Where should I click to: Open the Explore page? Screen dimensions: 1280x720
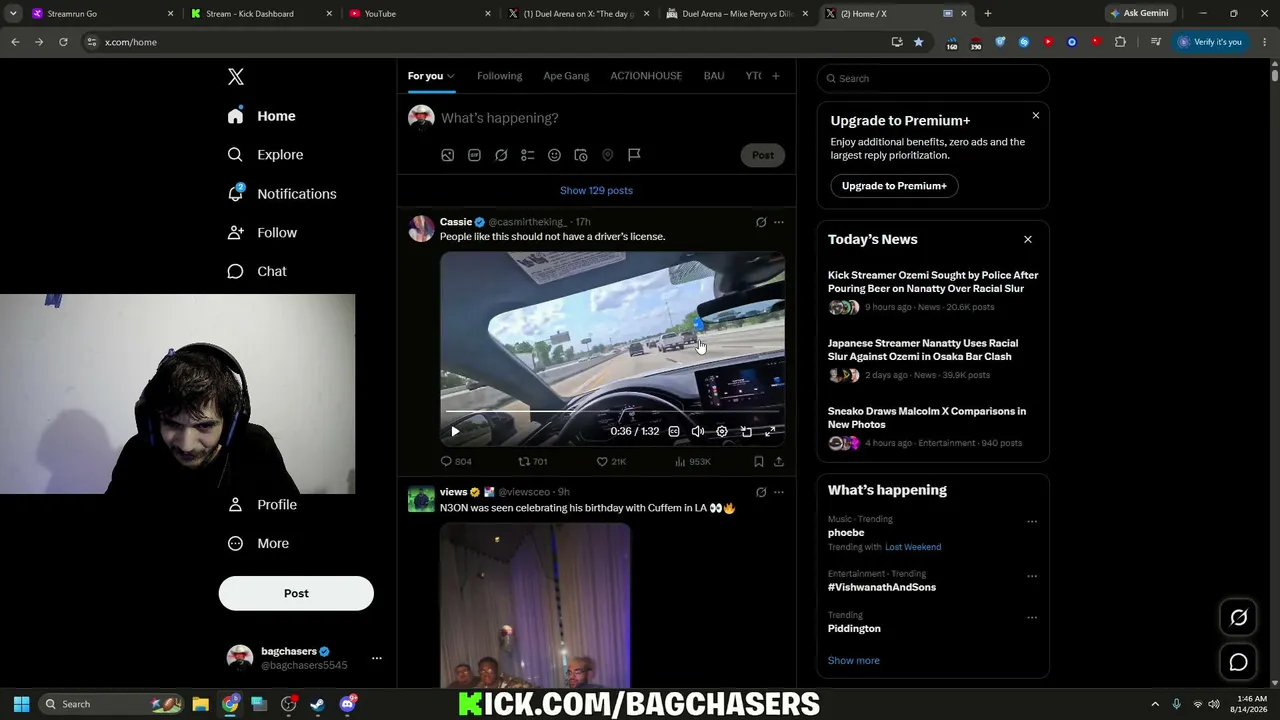266,155
